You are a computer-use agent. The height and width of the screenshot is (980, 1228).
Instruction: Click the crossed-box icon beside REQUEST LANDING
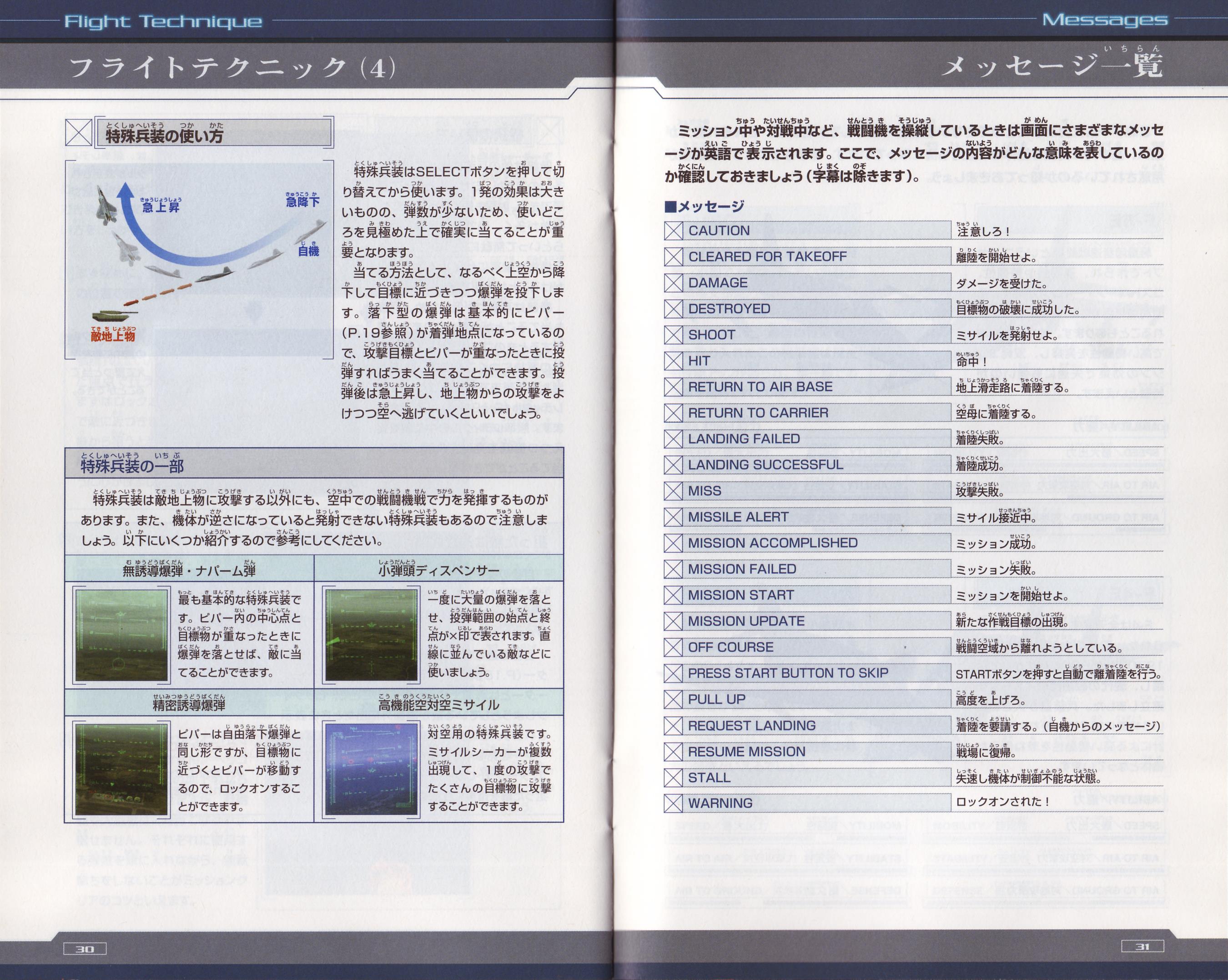[673, 725]
